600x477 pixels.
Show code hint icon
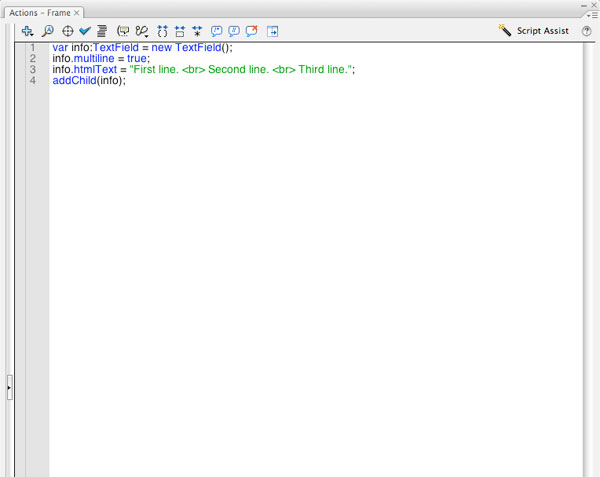(x=123, y=31)
